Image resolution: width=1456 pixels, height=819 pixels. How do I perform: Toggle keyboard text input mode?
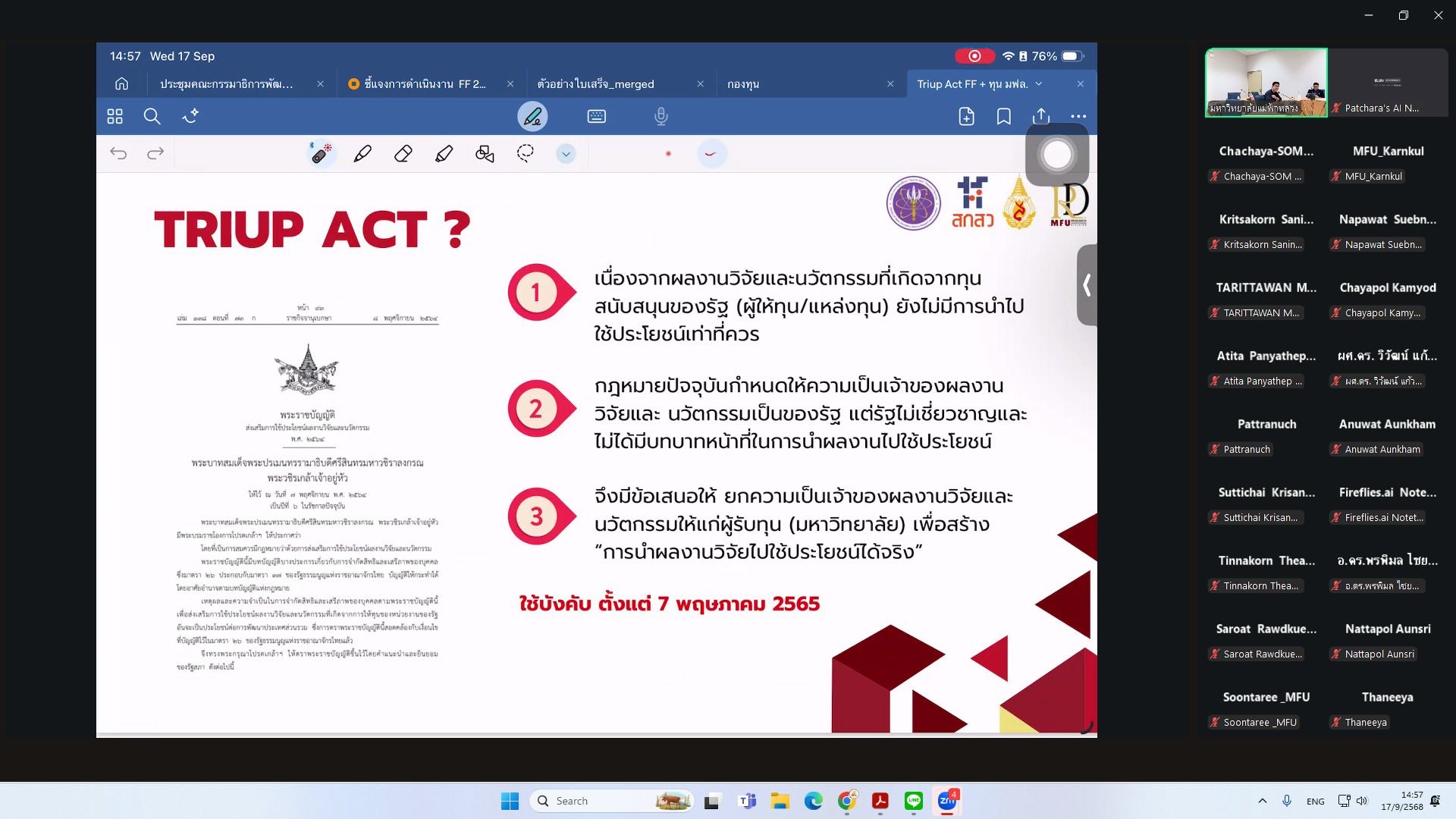[x=597, y=117]
